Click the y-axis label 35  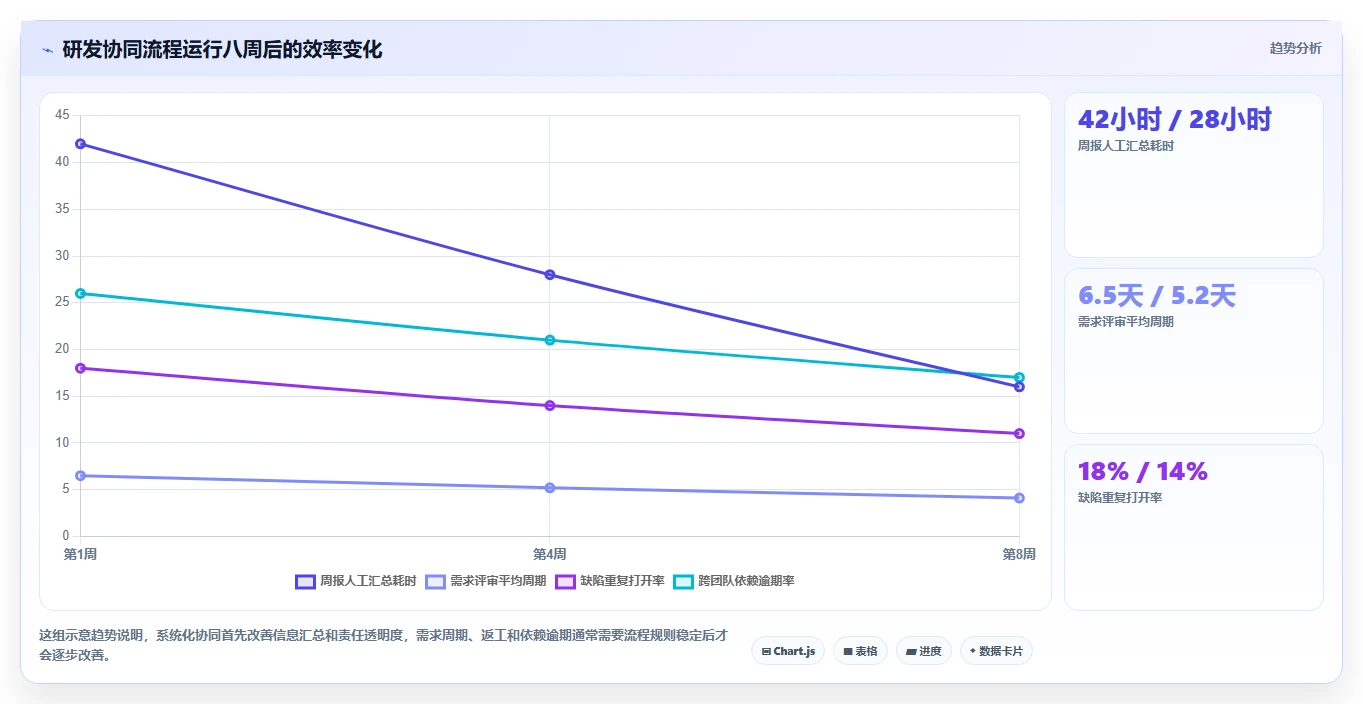click(62, 209)
